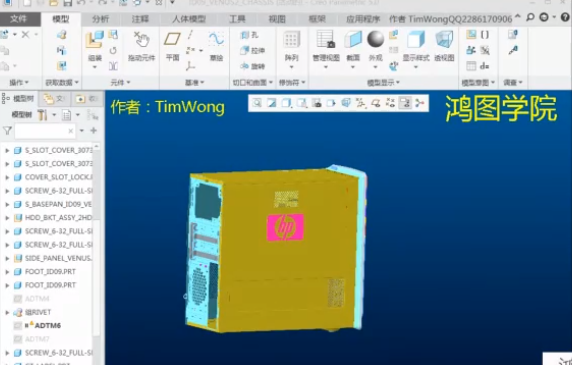Expand the 获取数据 group menu
This screenshot has height=388, width=572.
click(x=62, y=83)
